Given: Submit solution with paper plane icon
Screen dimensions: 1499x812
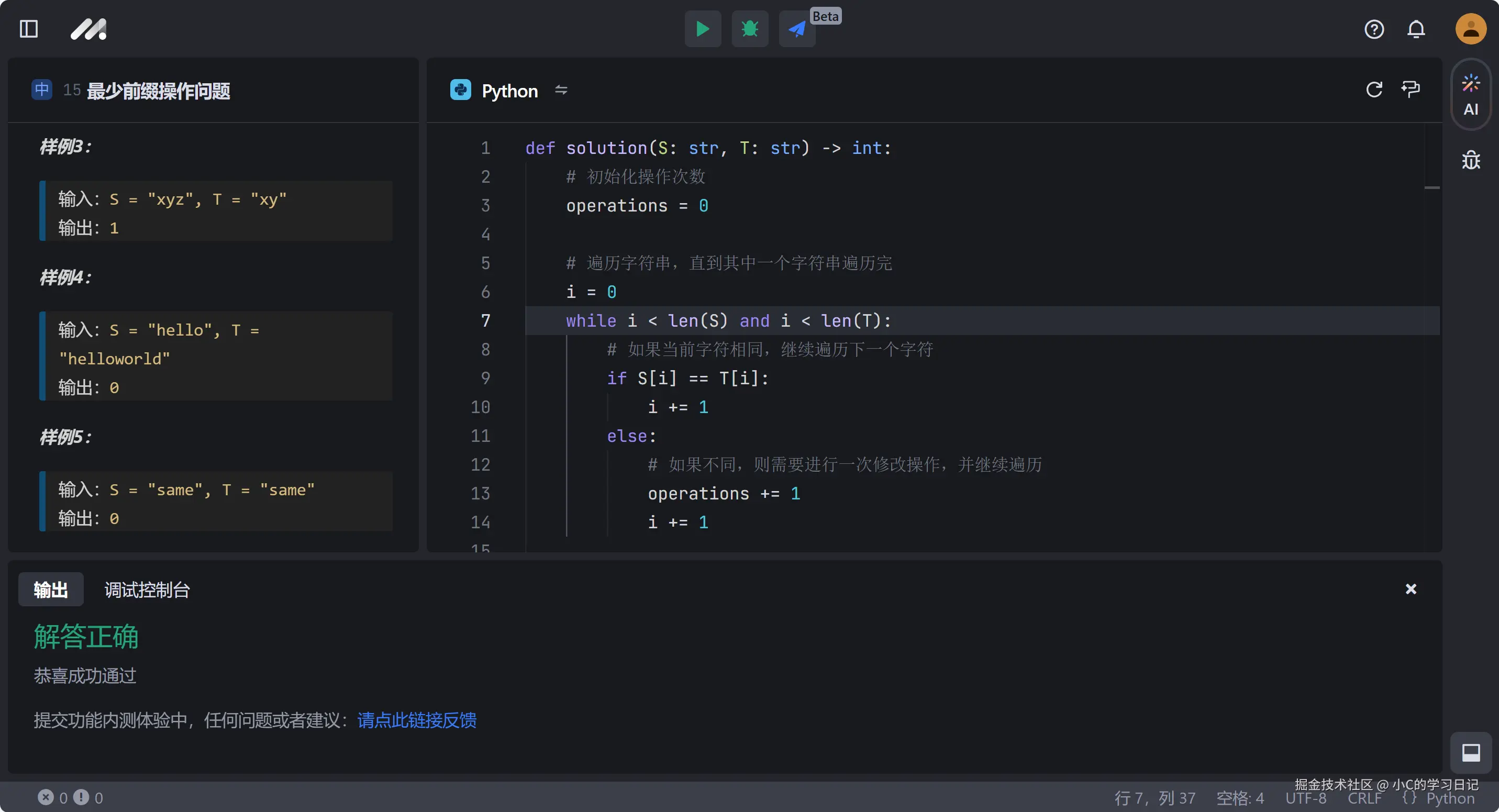Looking at the screenshot, I should tap(797, 29).
